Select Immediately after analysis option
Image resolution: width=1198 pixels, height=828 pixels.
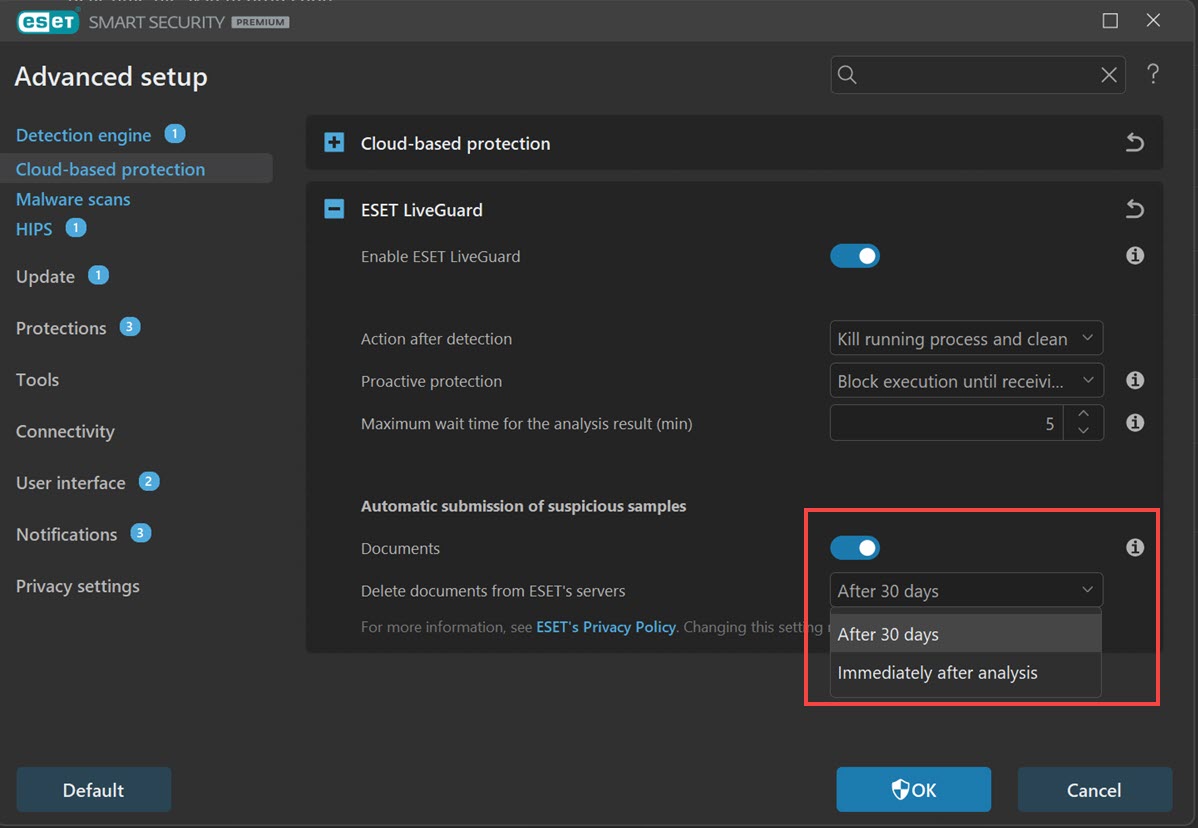937,673
